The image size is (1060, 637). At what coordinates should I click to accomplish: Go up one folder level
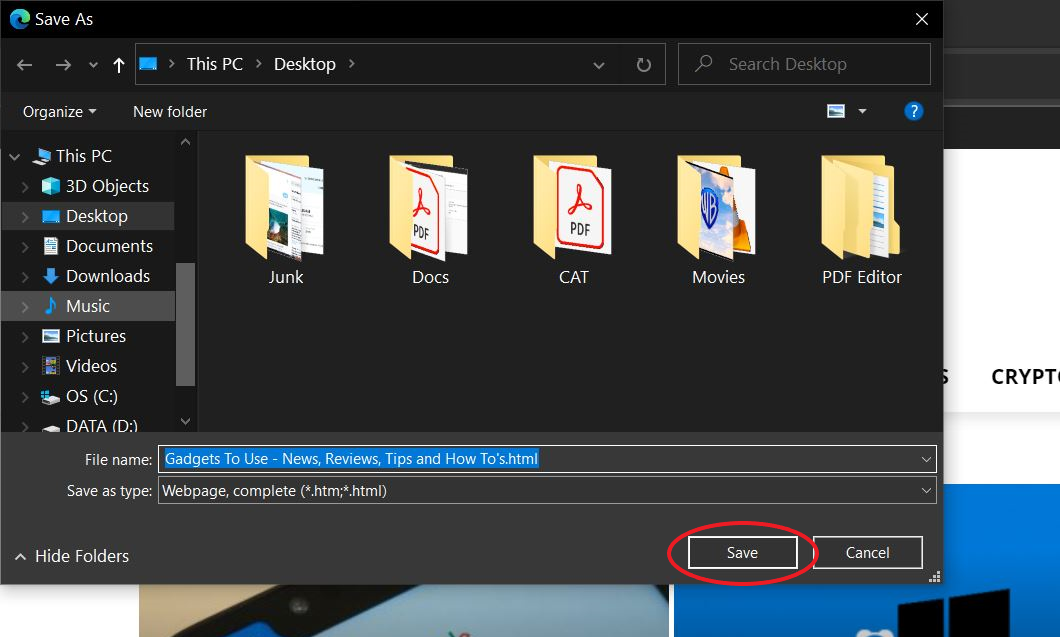(119, 65)
